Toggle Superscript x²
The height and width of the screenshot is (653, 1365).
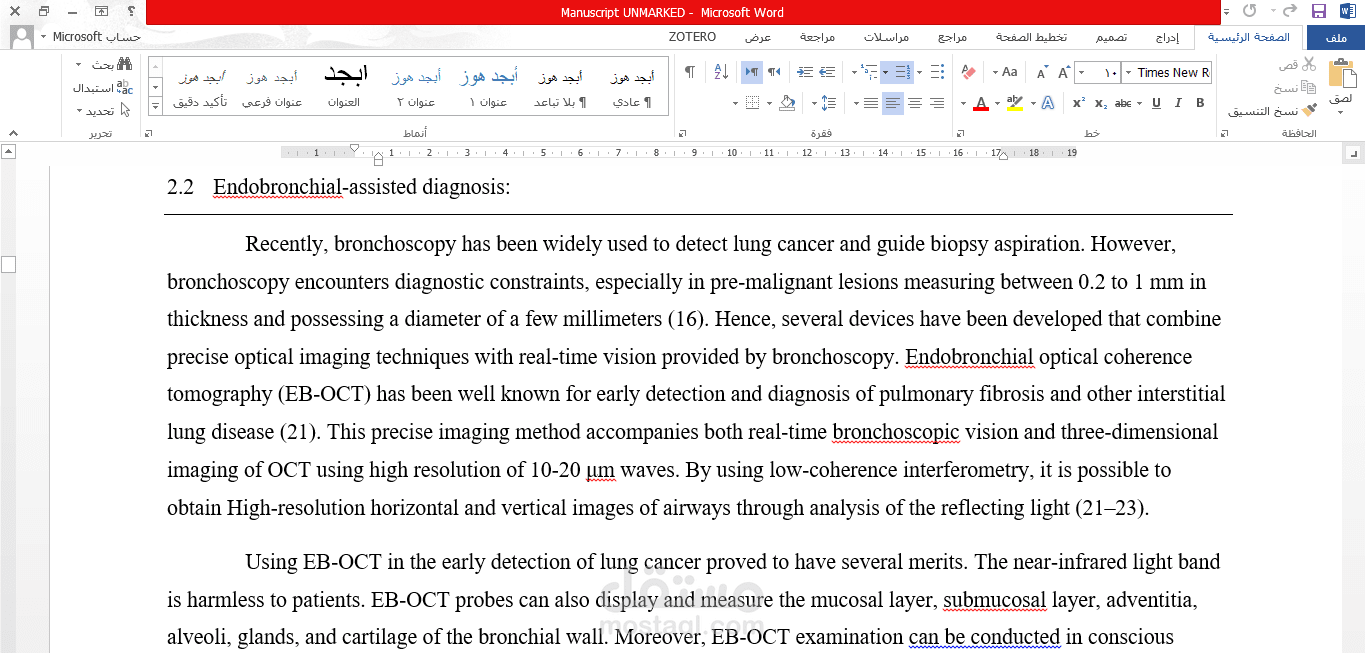click(x=1079, y=103)
